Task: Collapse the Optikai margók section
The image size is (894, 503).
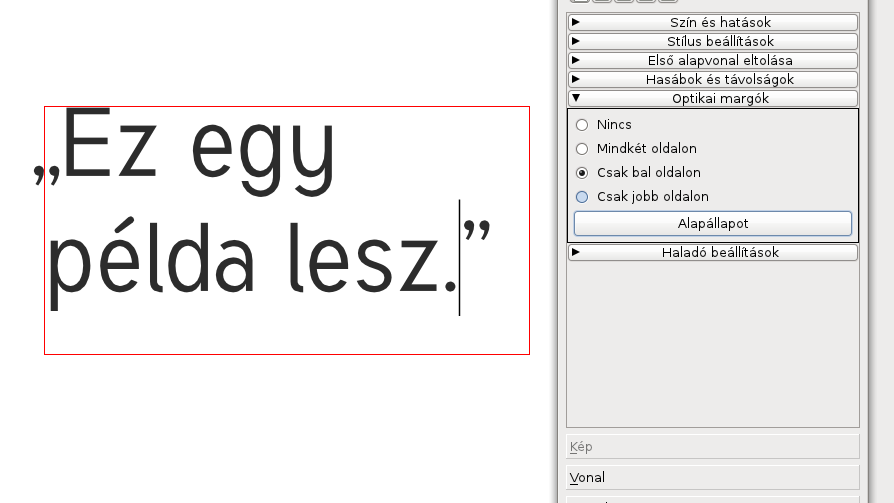Action: [x=713, y=98]
